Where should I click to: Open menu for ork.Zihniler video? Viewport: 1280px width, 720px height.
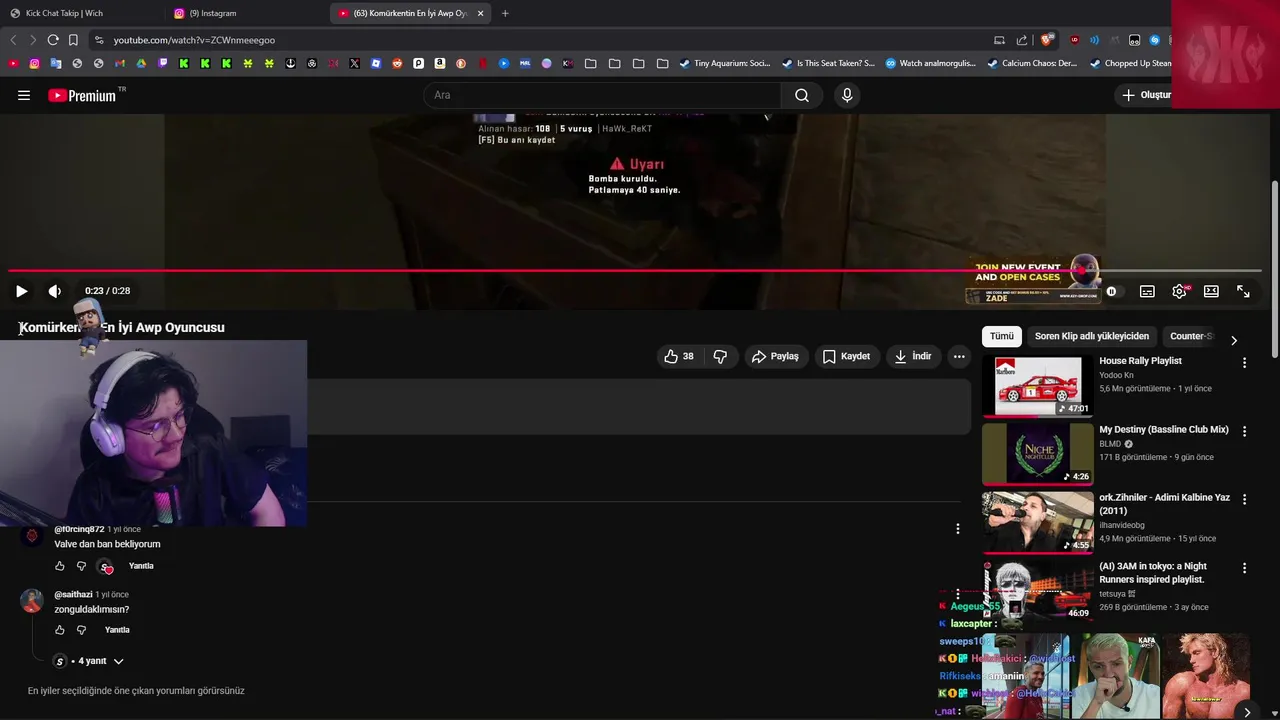tap(1244, 499)
